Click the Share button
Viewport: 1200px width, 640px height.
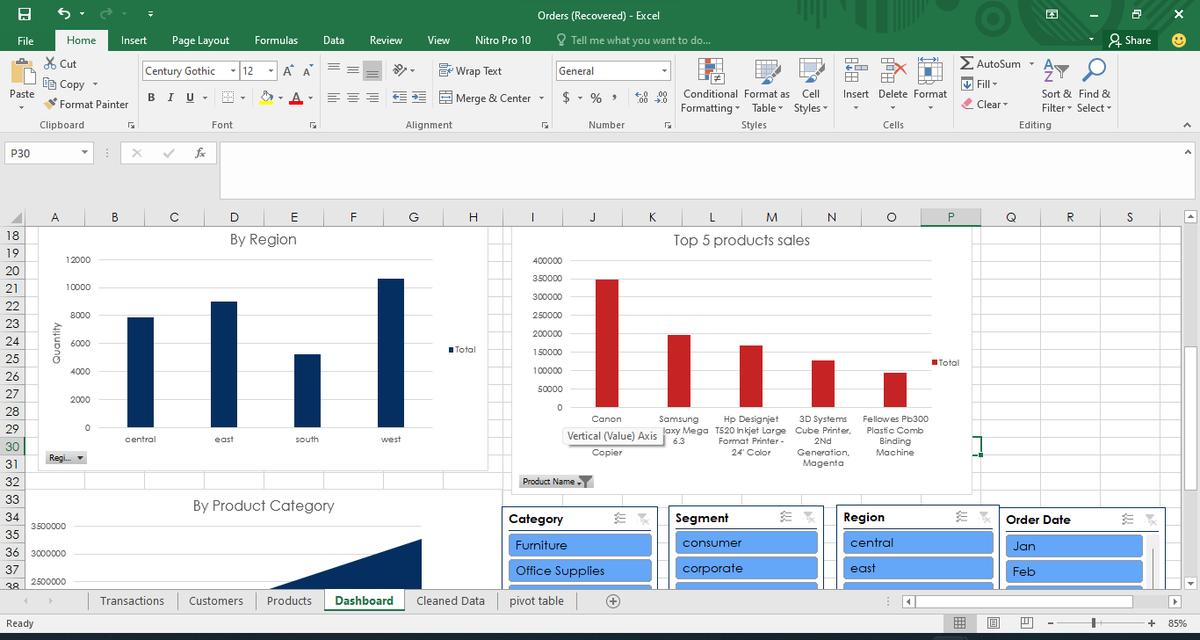pos(1130,40)
